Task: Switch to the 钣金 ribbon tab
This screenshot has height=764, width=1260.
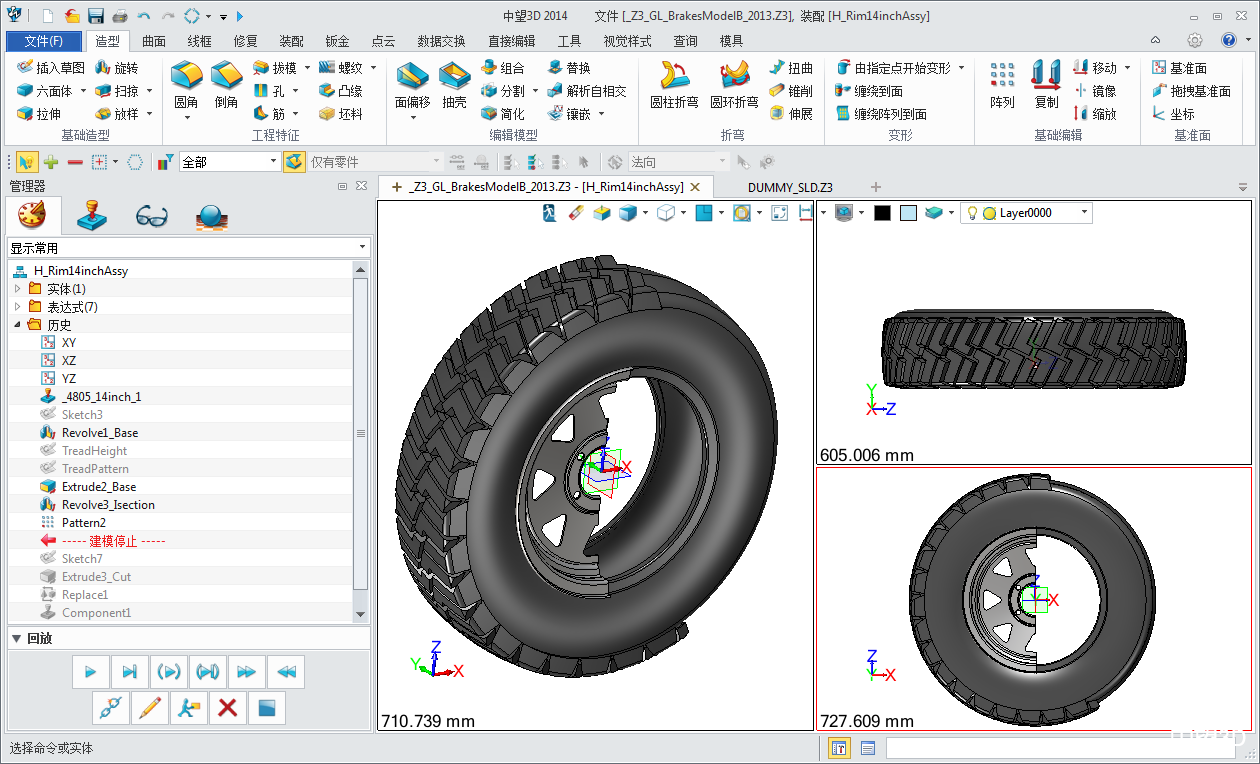Action: pyautogui.click(x=337, y=41)
